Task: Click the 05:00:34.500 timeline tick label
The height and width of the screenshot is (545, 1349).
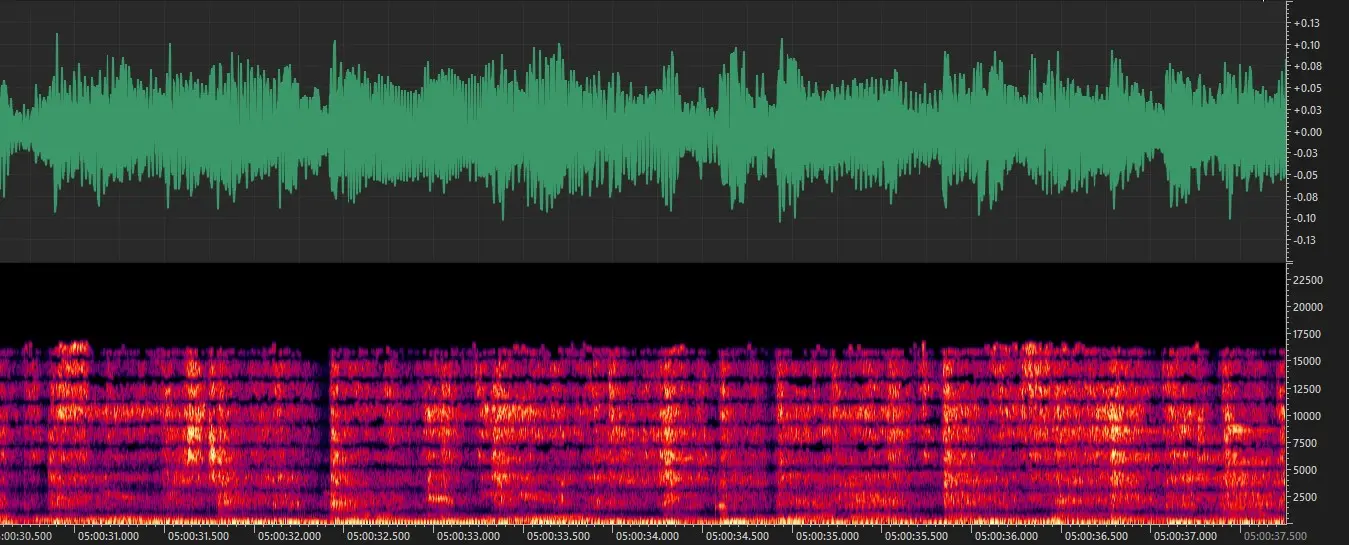Action: 737,536
